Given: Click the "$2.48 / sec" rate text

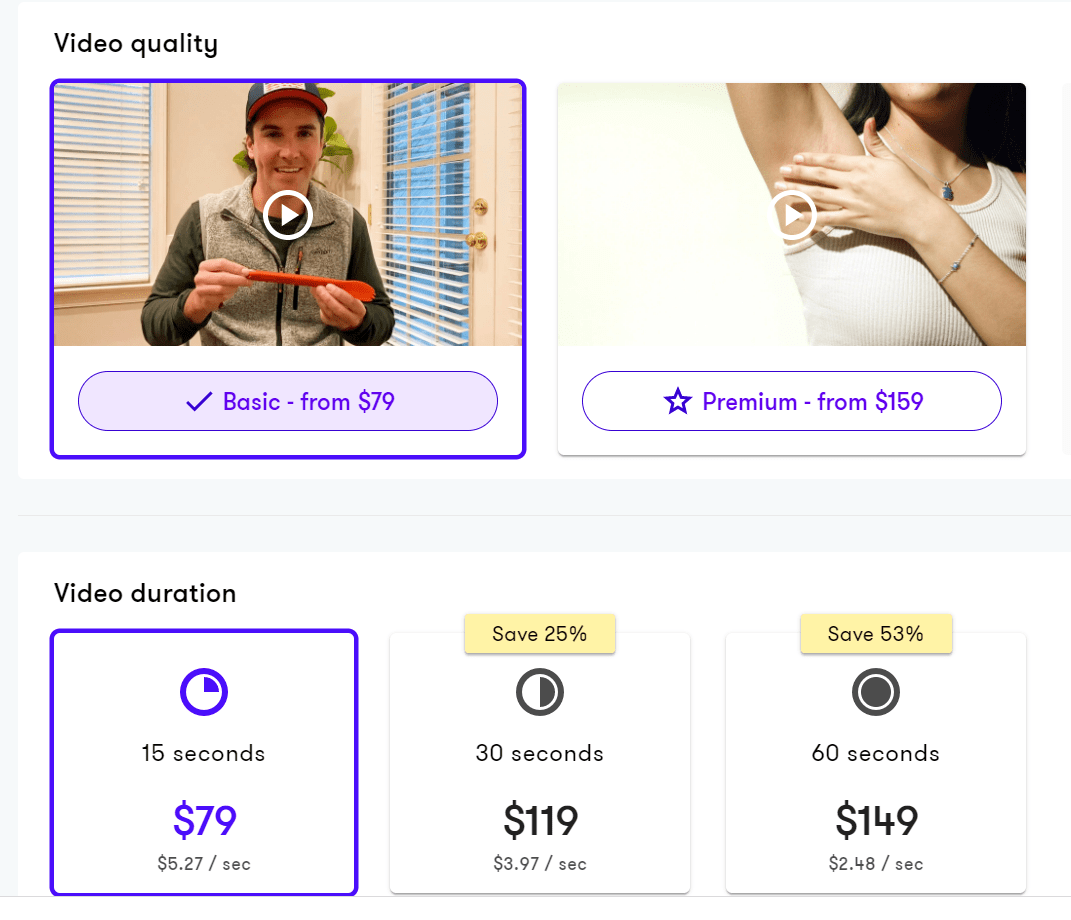Looking at the screenshot, I should coord(876,863).
